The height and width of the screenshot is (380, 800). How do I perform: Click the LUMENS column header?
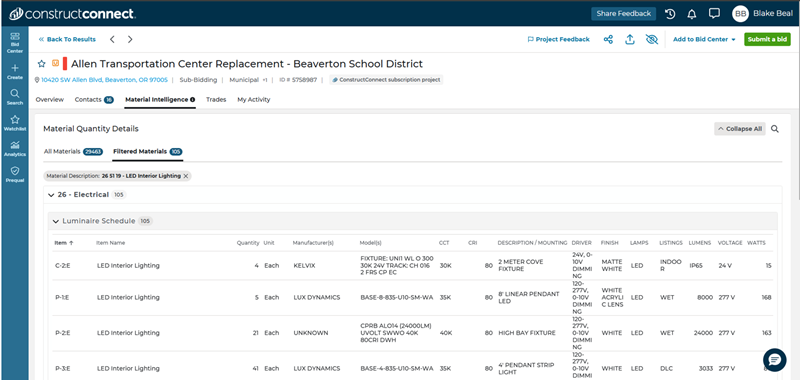(699, 243)
